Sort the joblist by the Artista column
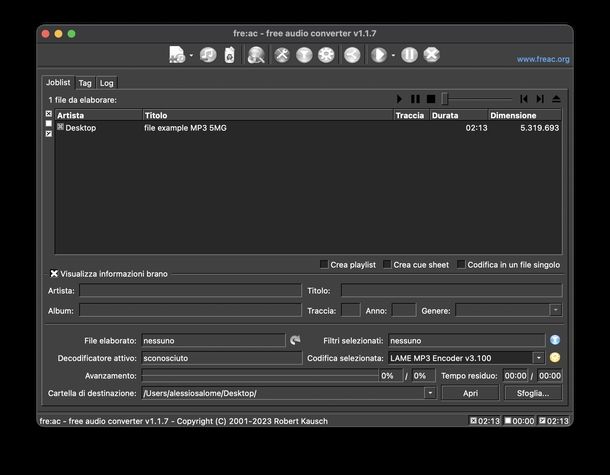610x475 pixels. [x=99, y=115]
